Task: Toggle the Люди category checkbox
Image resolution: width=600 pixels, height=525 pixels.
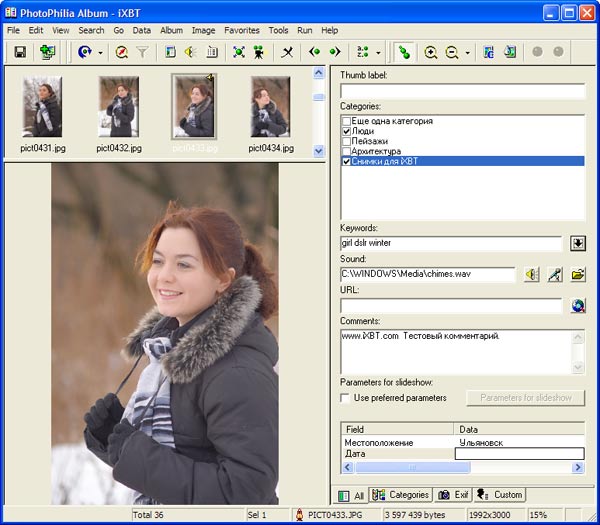Action: pyautogui.click(x=347, y=131)
